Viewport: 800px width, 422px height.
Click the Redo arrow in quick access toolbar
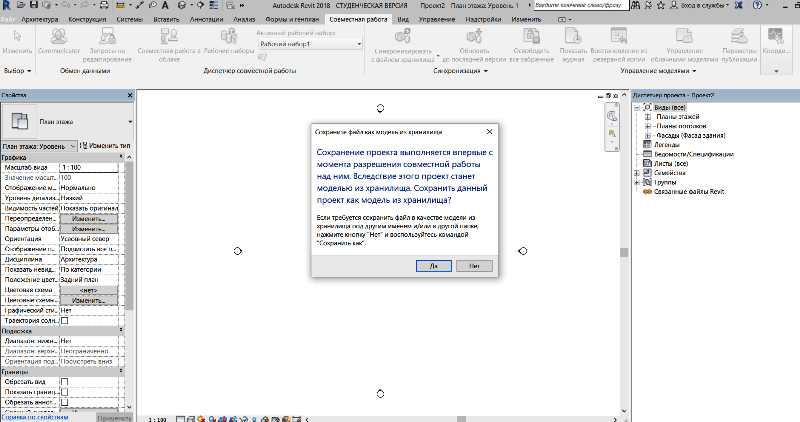(84, 5)
